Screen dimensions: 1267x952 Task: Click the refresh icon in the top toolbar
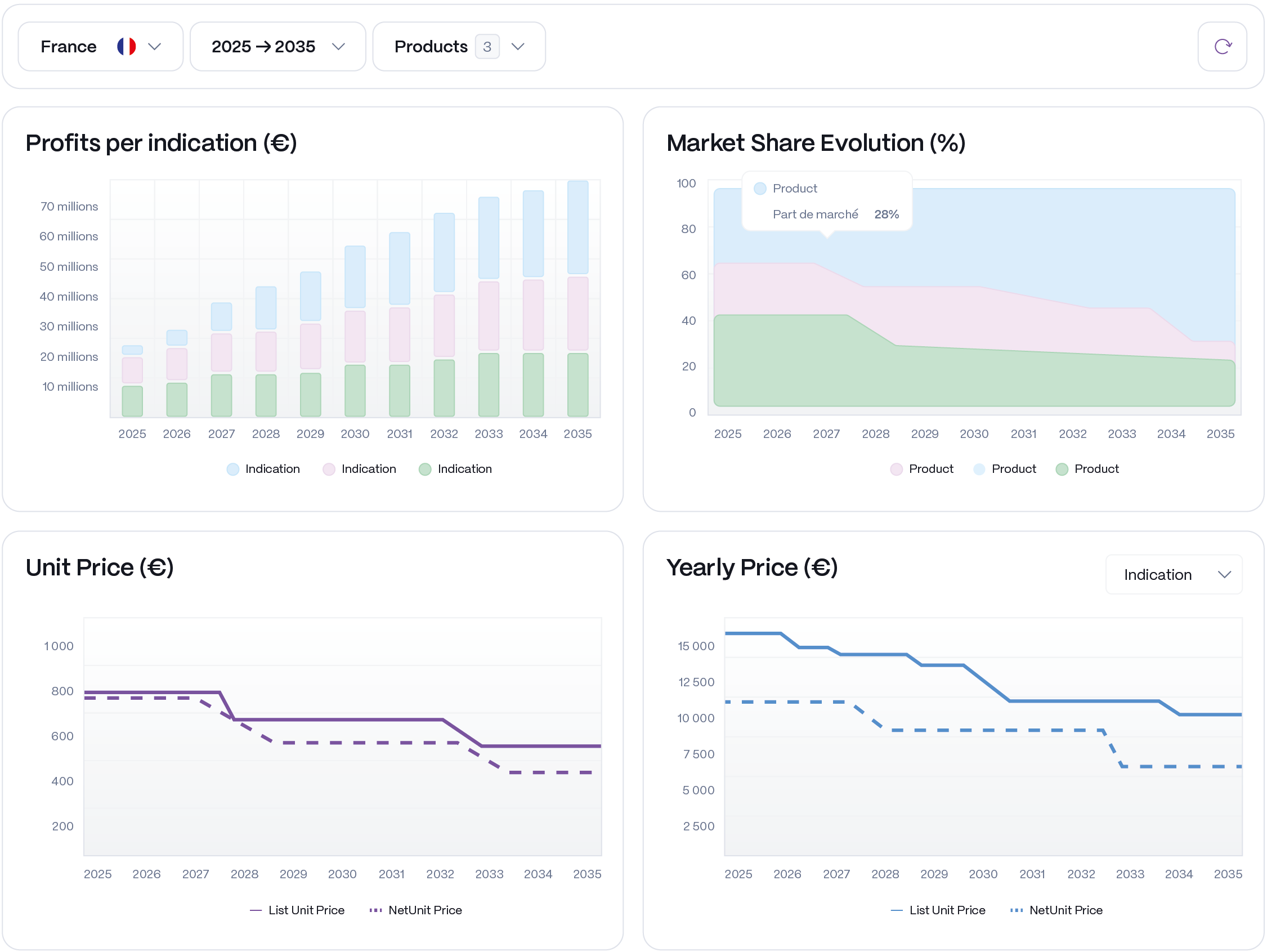1223,46
